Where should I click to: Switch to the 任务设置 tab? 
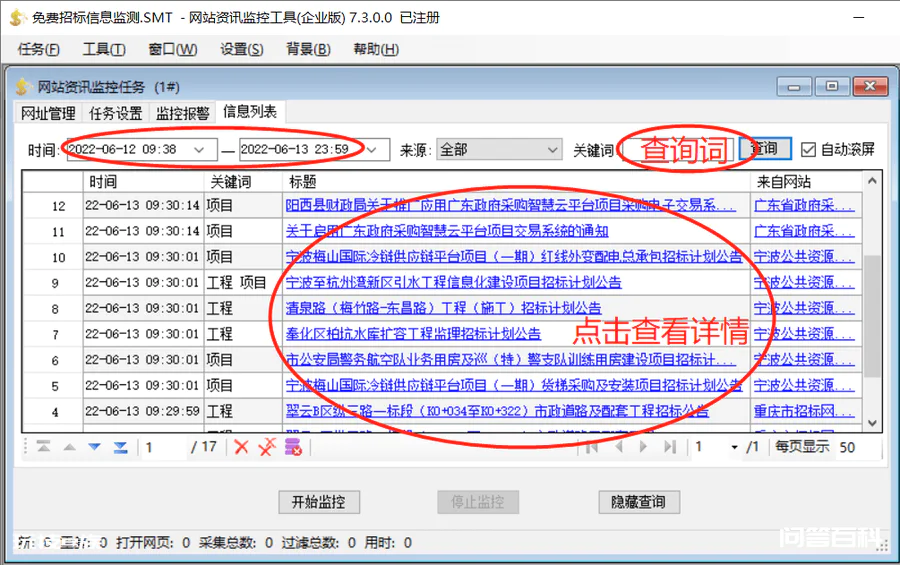(x=115, y=113)
